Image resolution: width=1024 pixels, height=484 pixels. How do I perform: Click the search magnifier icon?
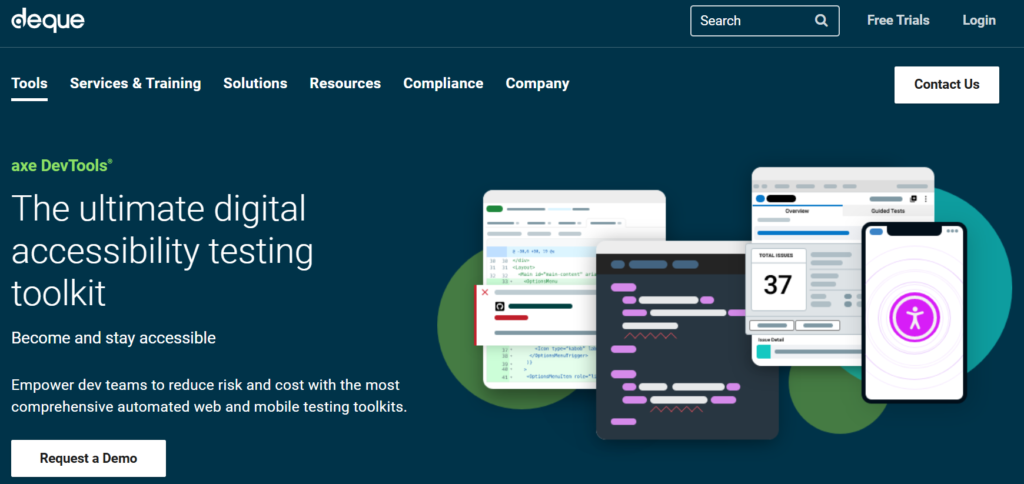[x=821, y=20]
